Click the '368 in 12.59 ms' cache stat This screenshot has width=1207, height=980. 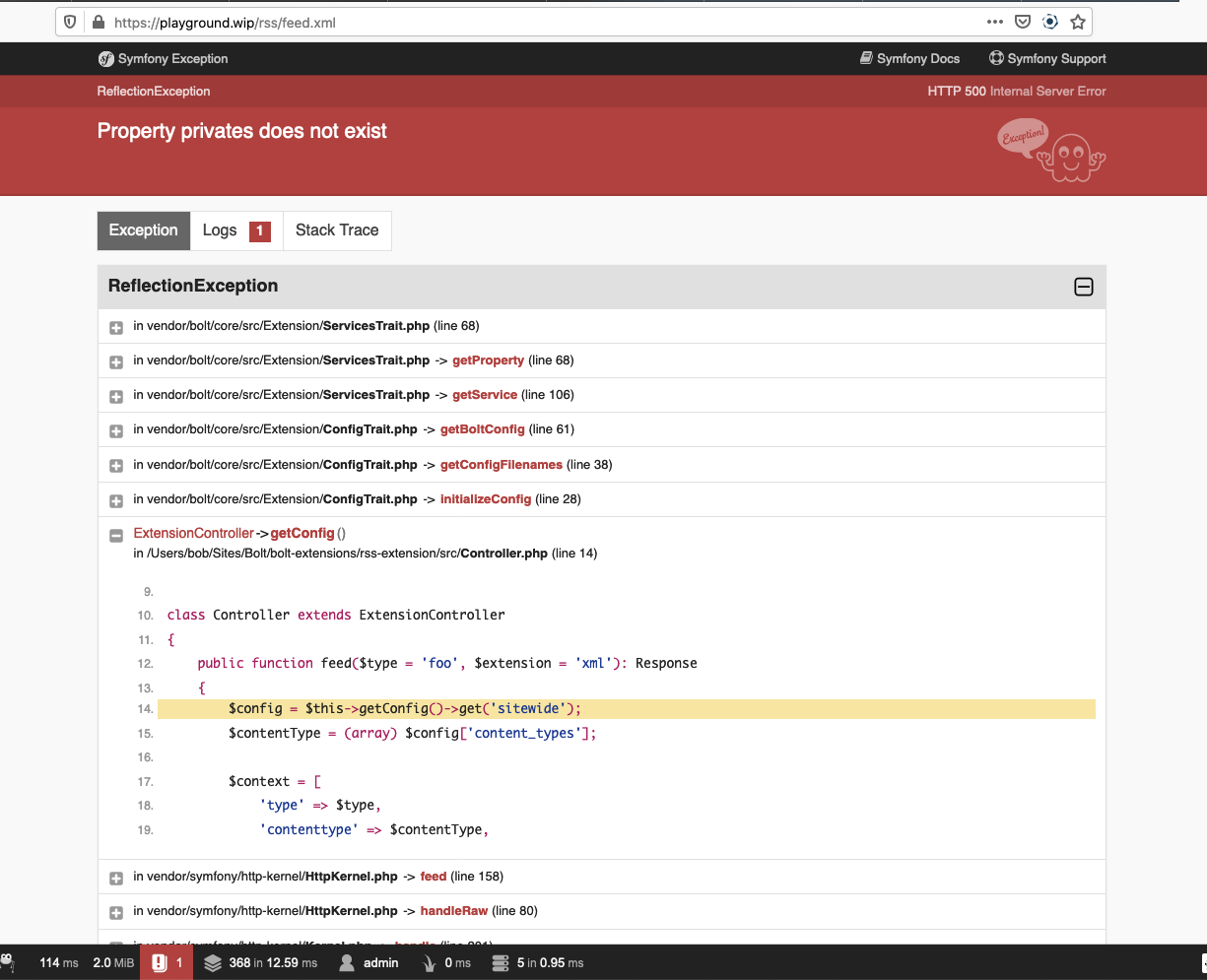273,962
